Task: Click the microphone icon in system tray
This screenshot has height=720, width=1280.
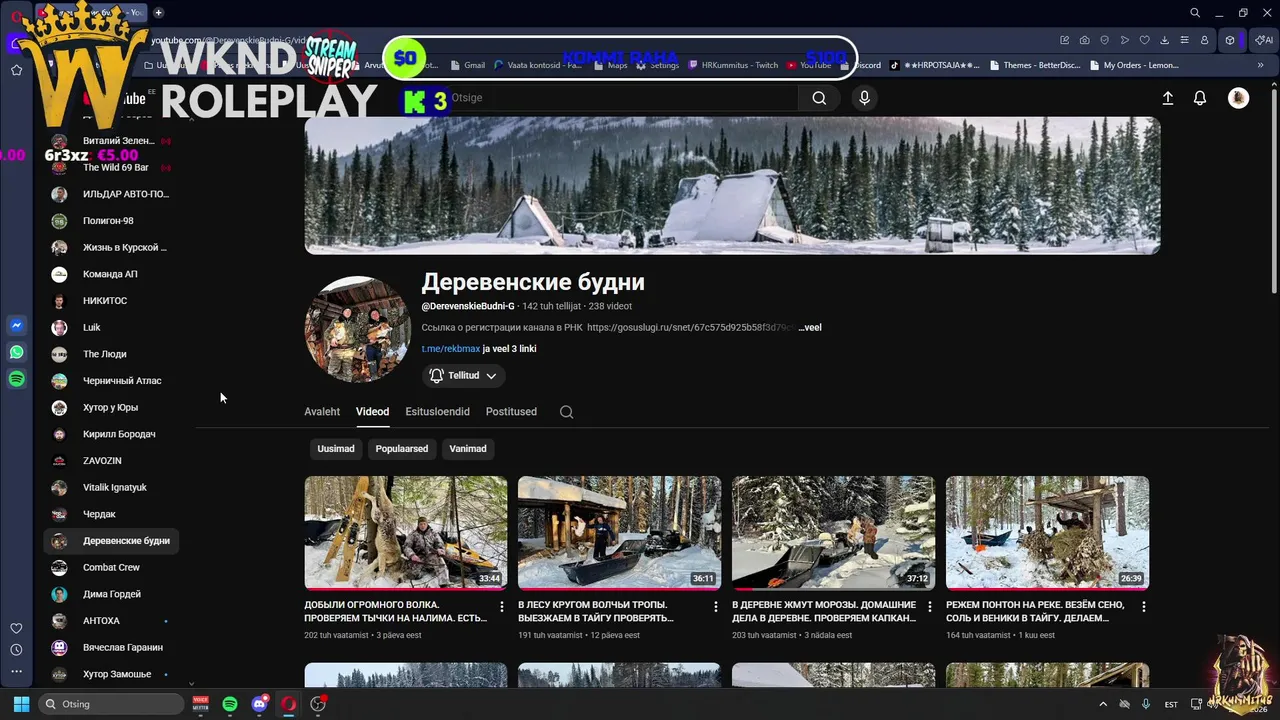Action: pyautogui.click(x=1146, y=704)
